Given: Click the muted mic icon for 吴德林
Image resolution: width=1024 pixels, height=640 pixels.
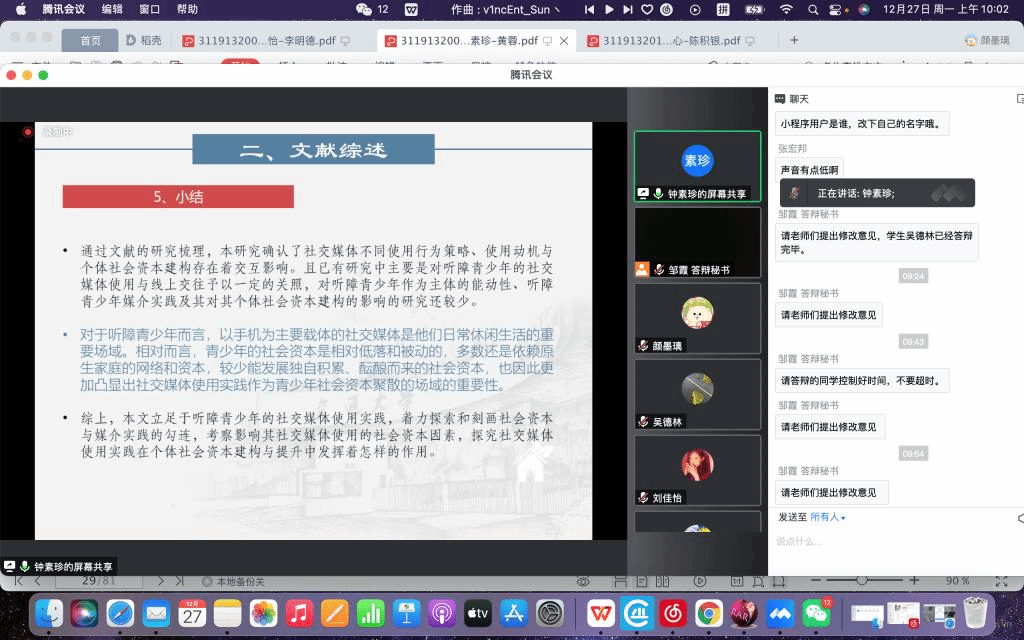Looking at the screenshot, I should (x=644, y=422).
